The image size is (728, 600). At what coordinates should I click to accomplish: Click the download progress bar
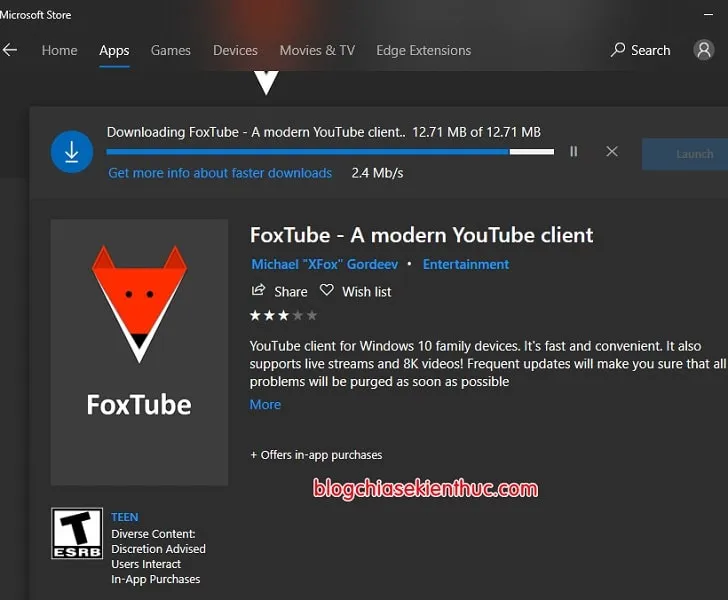(x=330, y=152)
